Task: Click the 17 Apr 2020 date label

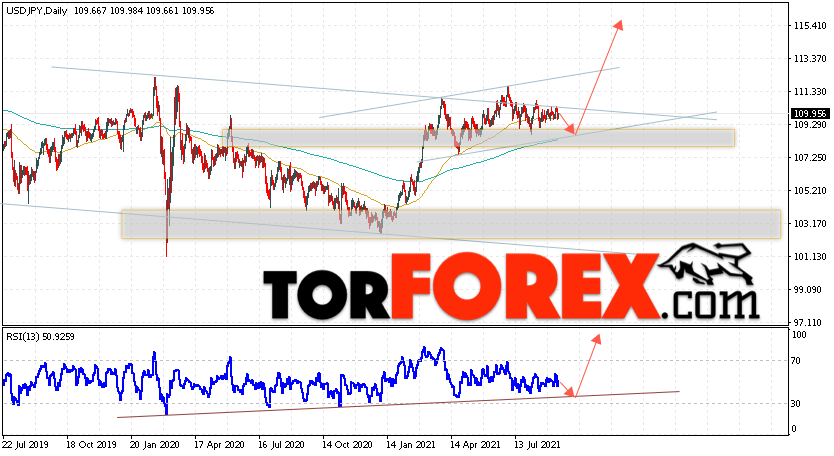Action: pos(219,444)
